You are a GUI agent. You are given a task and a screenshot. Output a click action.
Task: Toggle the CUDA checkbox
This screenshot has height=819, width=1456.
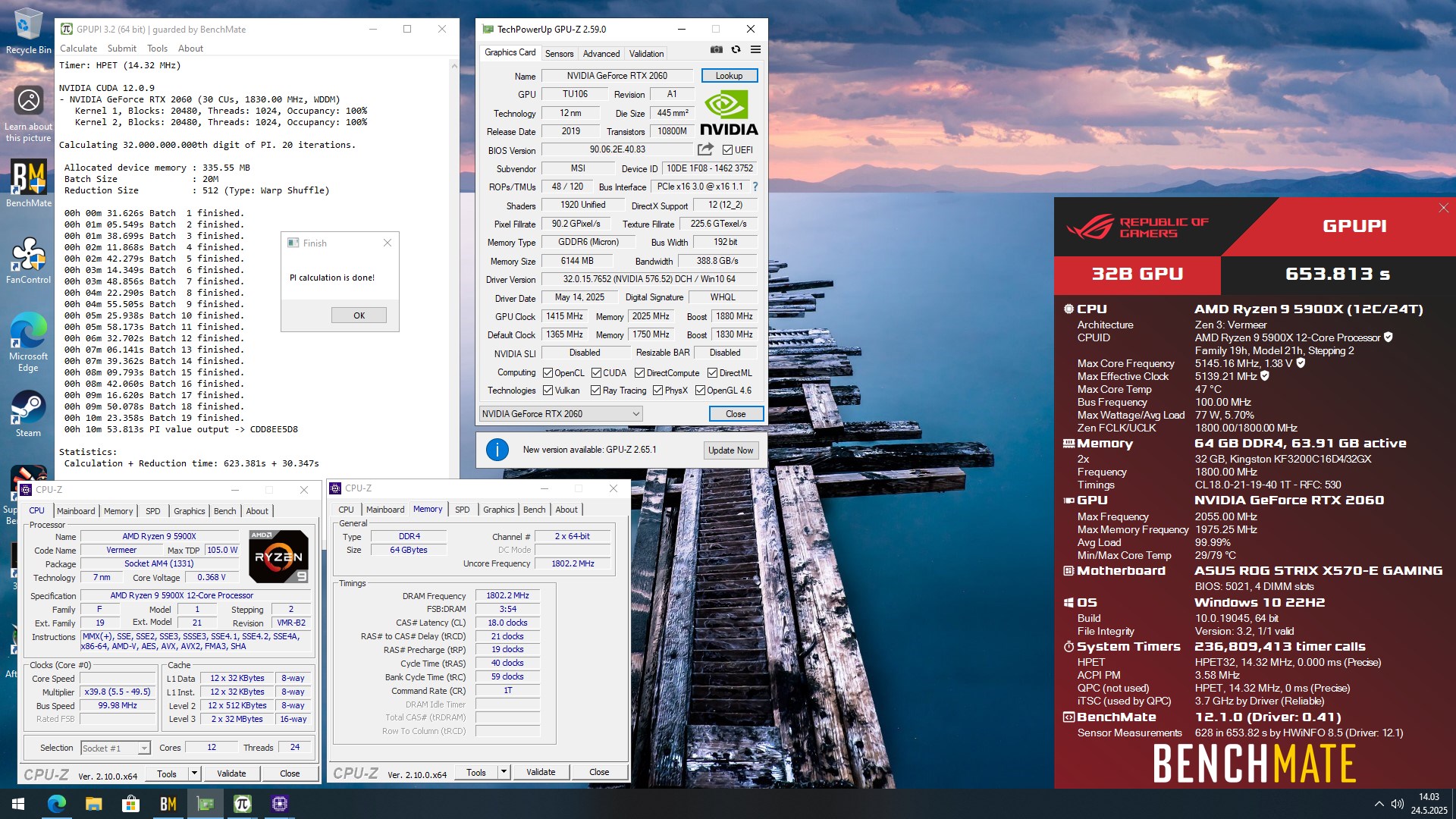coord(596,372)
